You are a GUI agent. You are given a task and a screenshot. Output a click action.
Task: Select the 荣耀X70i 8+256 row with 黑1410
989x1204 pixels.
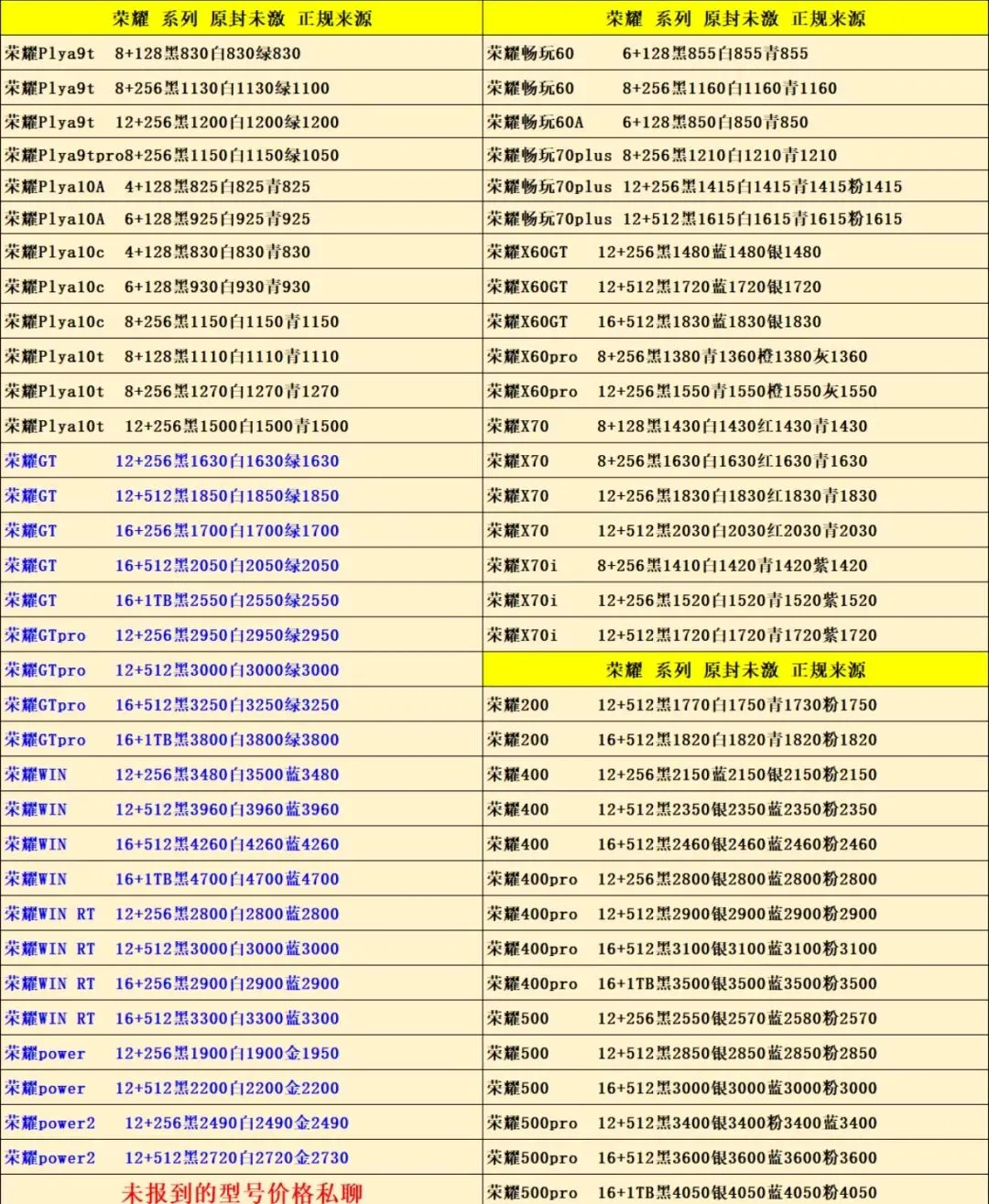coord(735,565)
